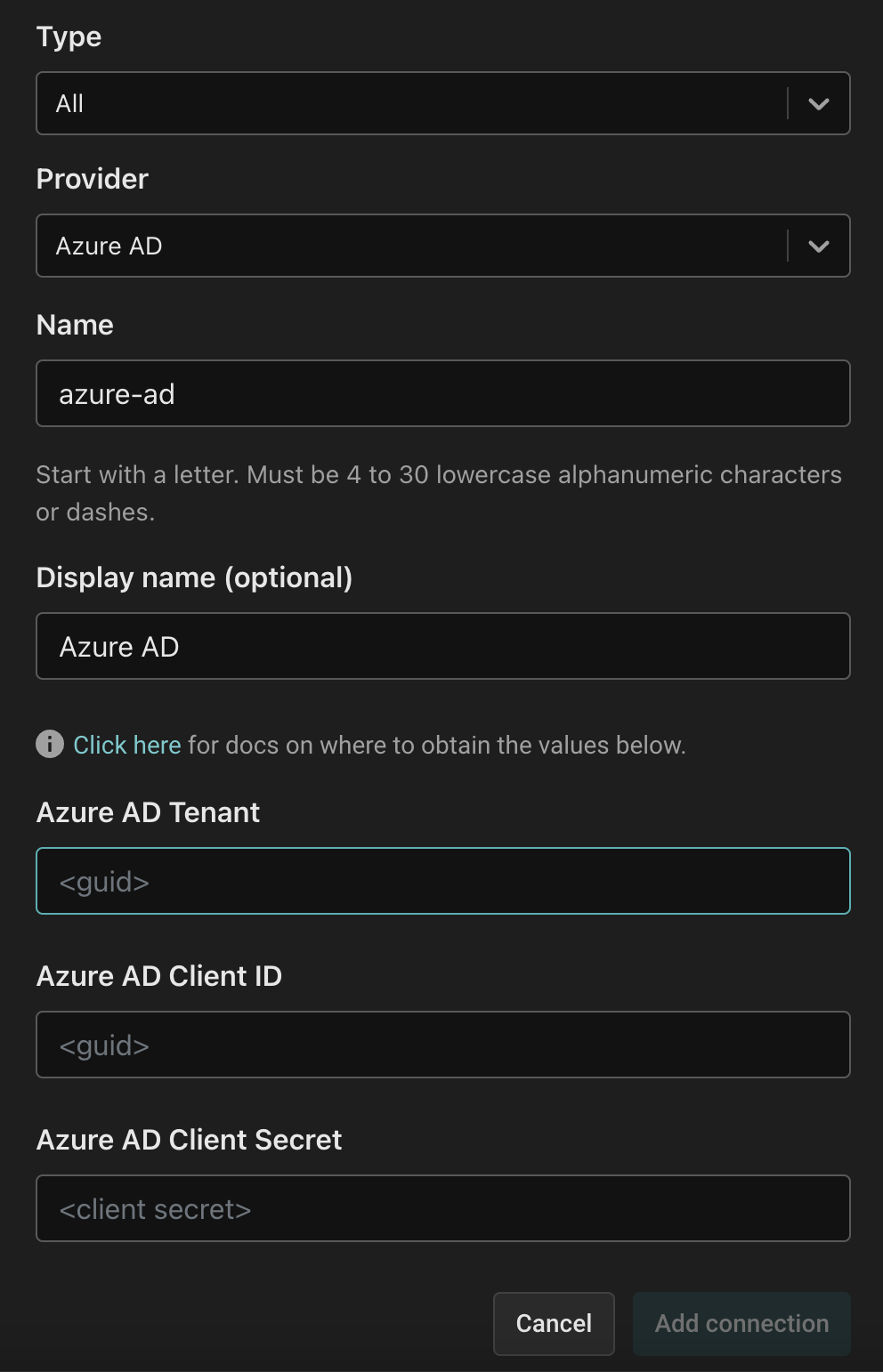Click the Display name (optional) label

tap(194, 577)
